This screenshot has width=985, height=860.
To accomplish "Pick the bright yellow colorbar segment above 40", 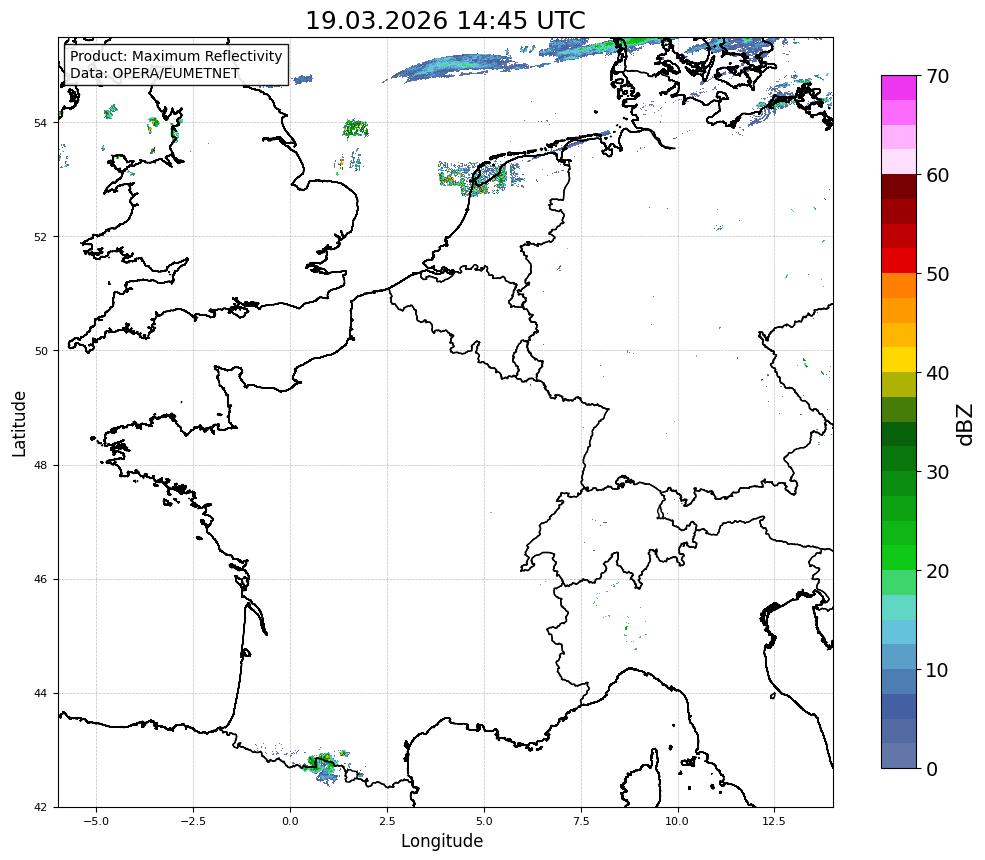I will point(898,359).
